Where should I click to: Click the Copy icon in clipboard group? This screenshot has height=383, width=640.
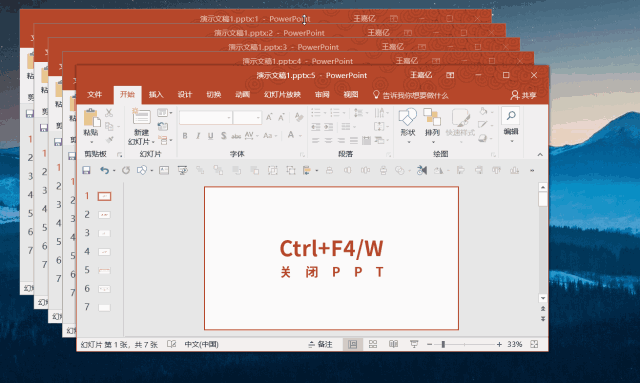click(x=109, y=127)
